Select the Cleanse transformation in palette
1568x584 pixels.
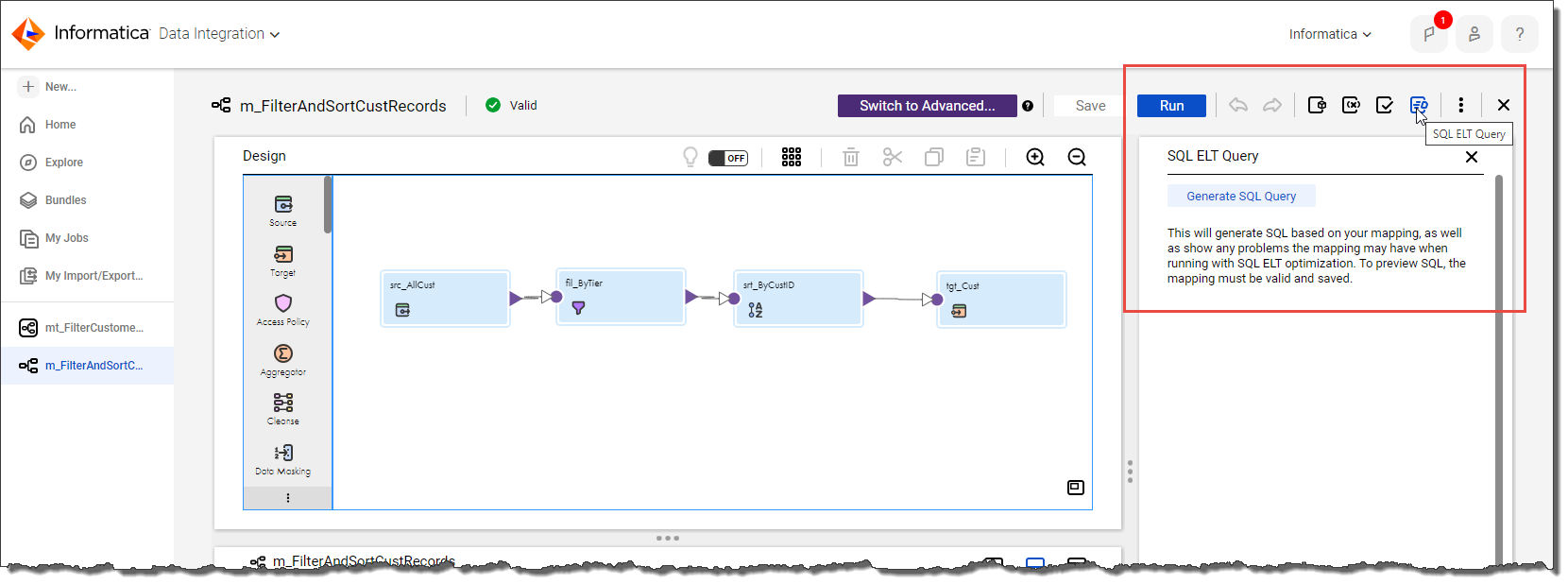(x=283, y=409)
